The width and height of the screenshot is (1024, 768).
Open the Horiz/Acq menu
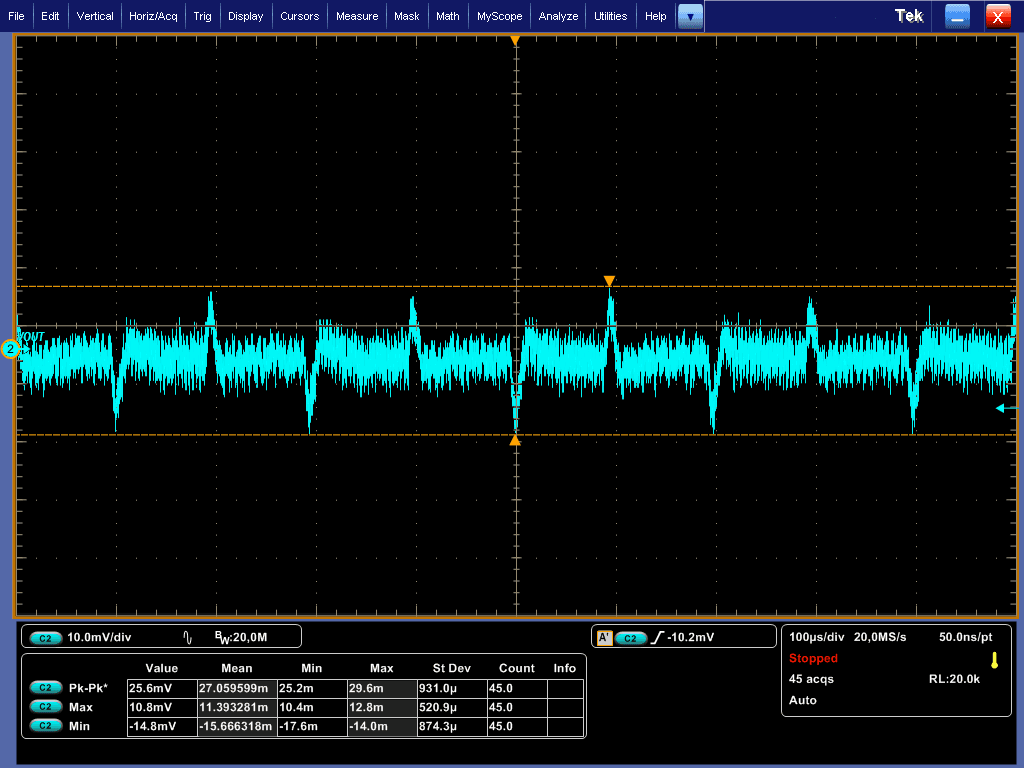153,16
